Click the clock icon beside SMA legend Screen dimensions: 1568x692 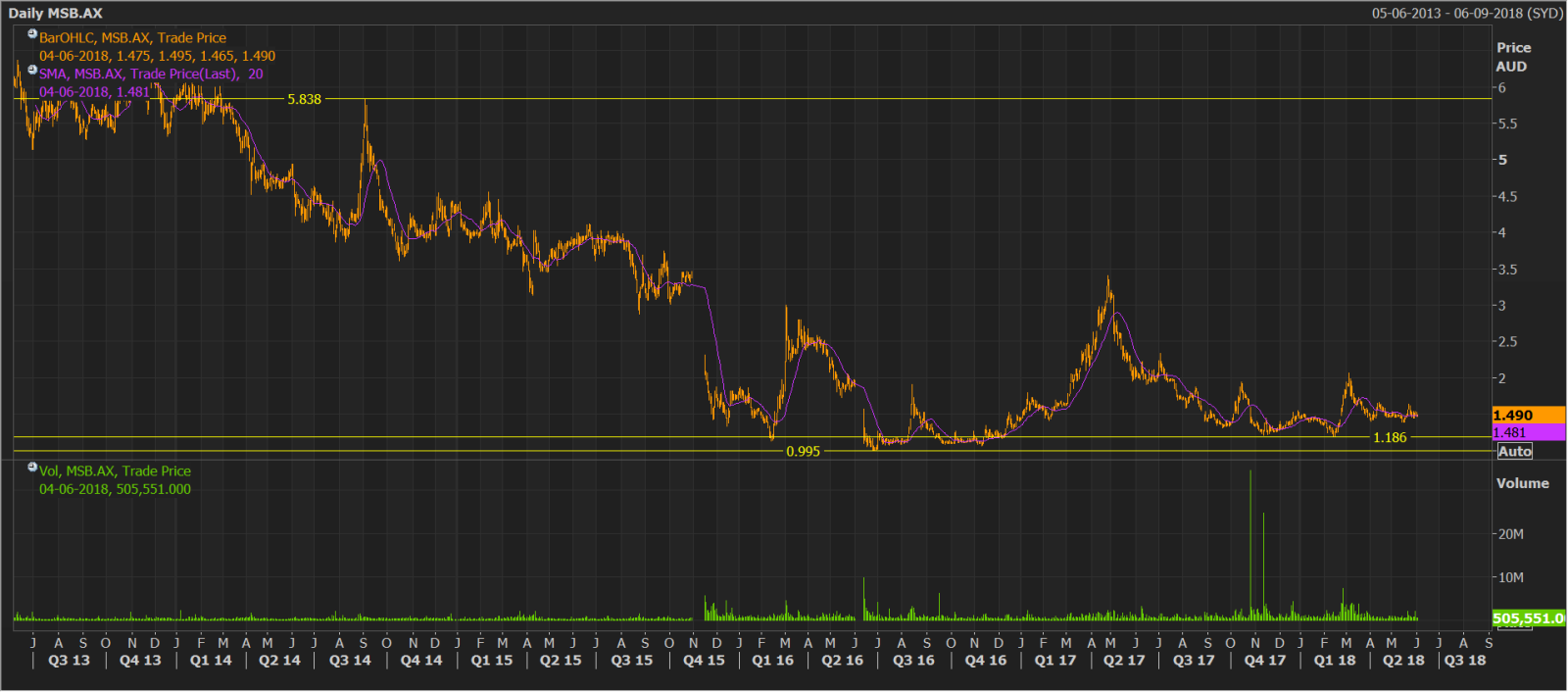pos(32,71)
